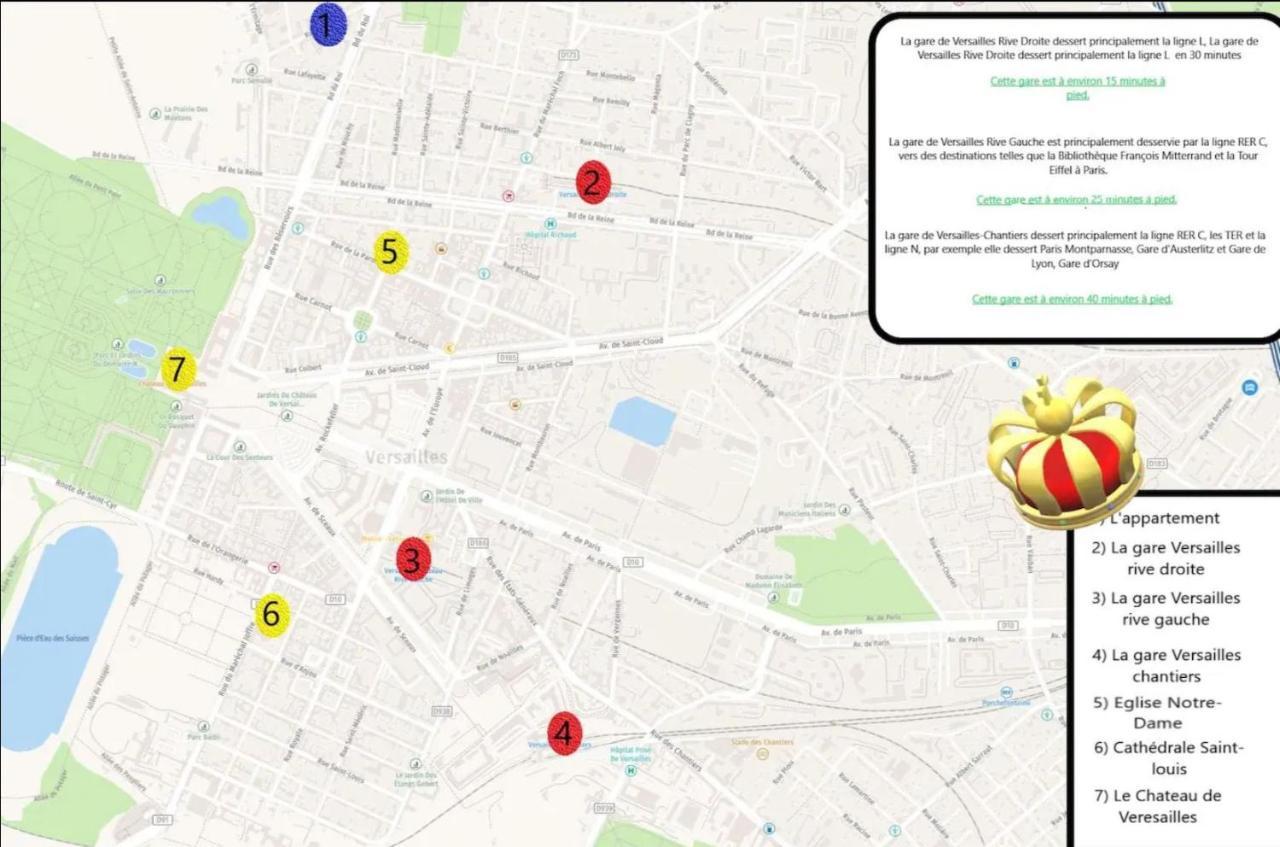Select the Stade des Chantiers stadium icon
Image resolution: width=1280 pixels, height=847 pixels.
(x=762, y=753)
